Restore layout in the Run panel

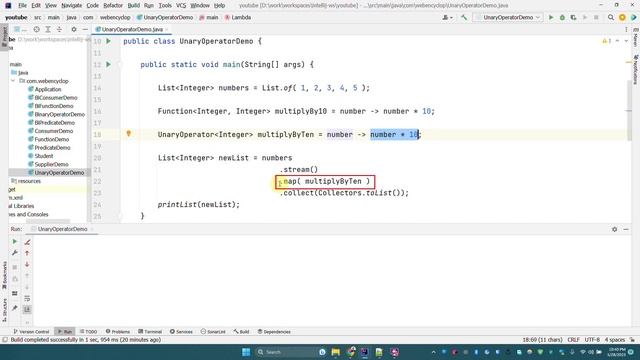(15, 293)
